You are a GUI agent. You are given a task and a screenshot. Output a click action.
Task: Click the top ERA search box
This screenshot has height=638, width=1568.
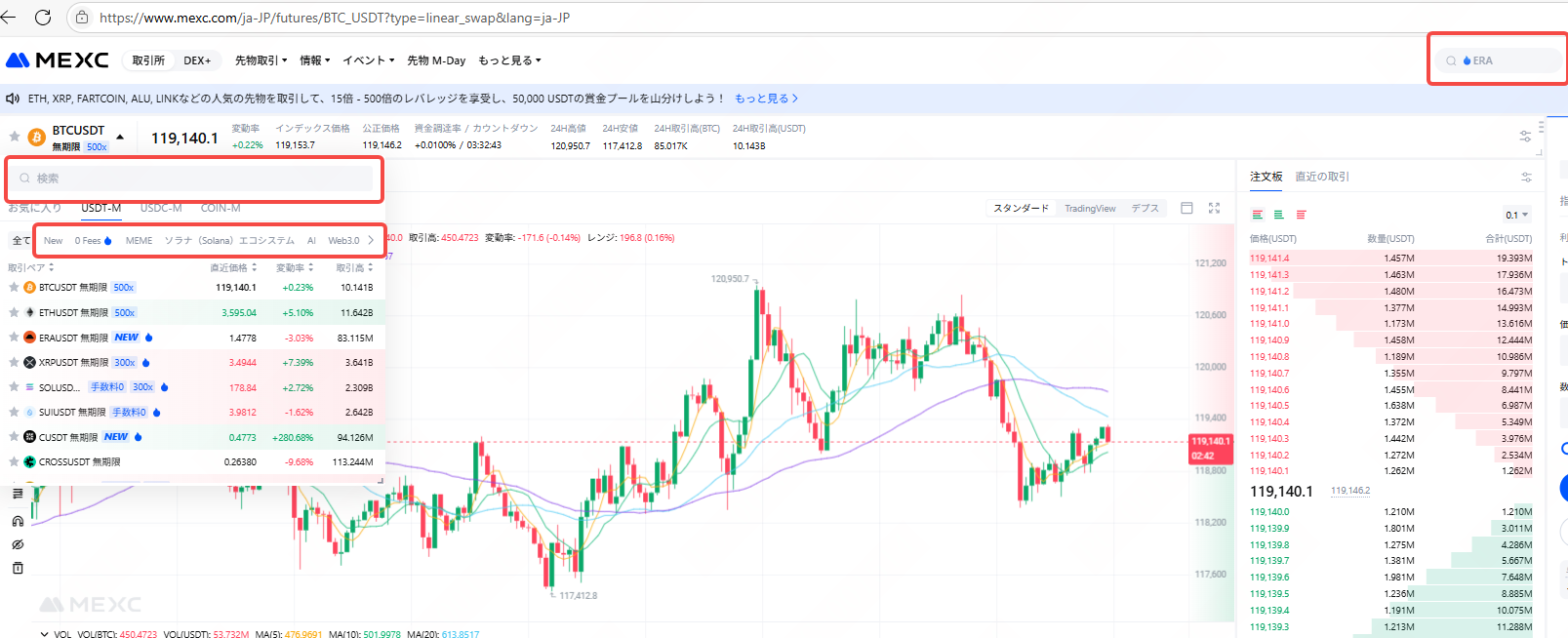pos(1499,60)
